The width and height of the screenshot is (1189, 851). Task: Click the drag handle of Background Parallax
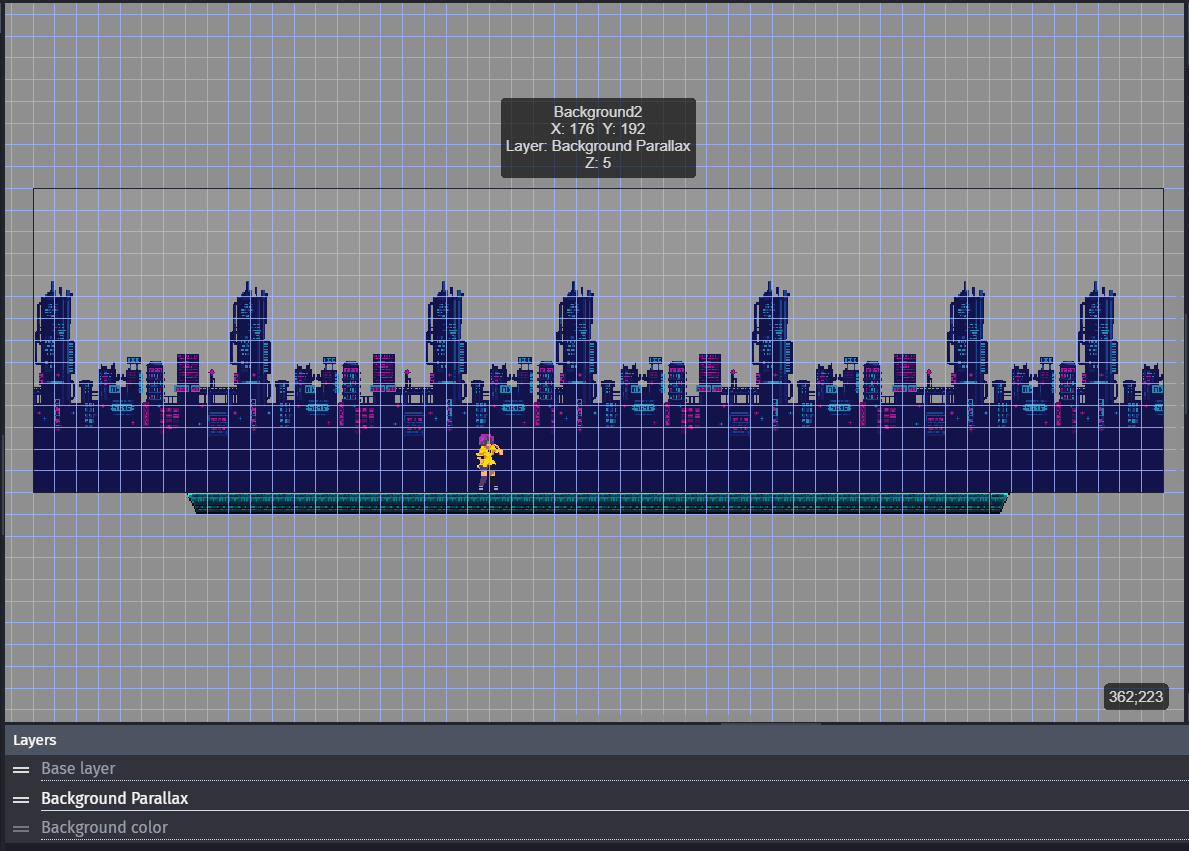coord(21,799)
